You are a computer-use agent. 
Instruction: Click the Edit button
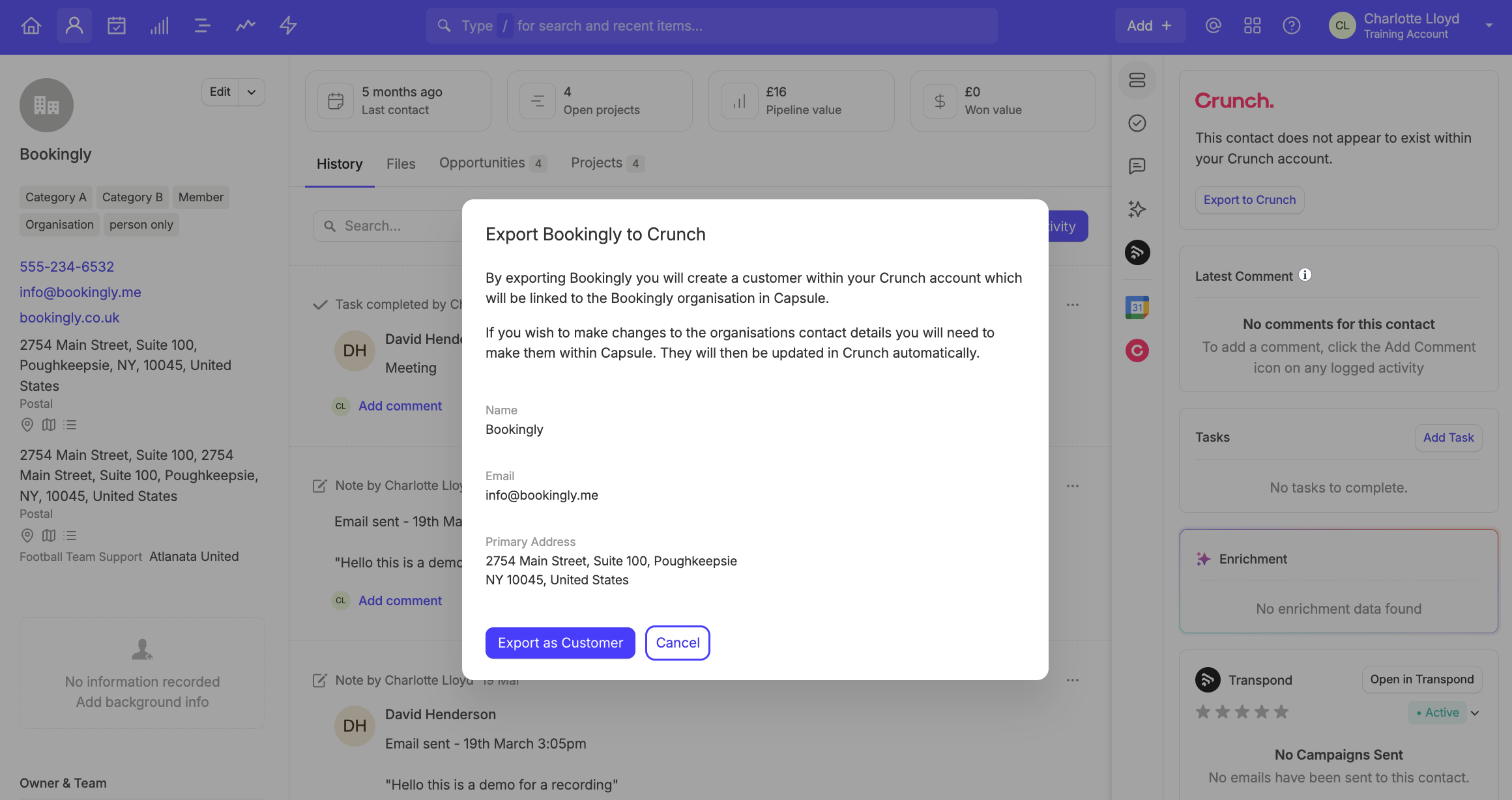[220, 92]
